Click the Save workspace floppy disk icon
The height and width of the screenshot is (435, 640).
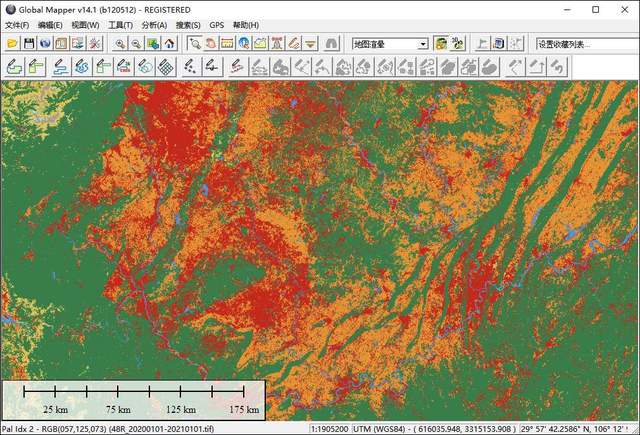point(29,44)
